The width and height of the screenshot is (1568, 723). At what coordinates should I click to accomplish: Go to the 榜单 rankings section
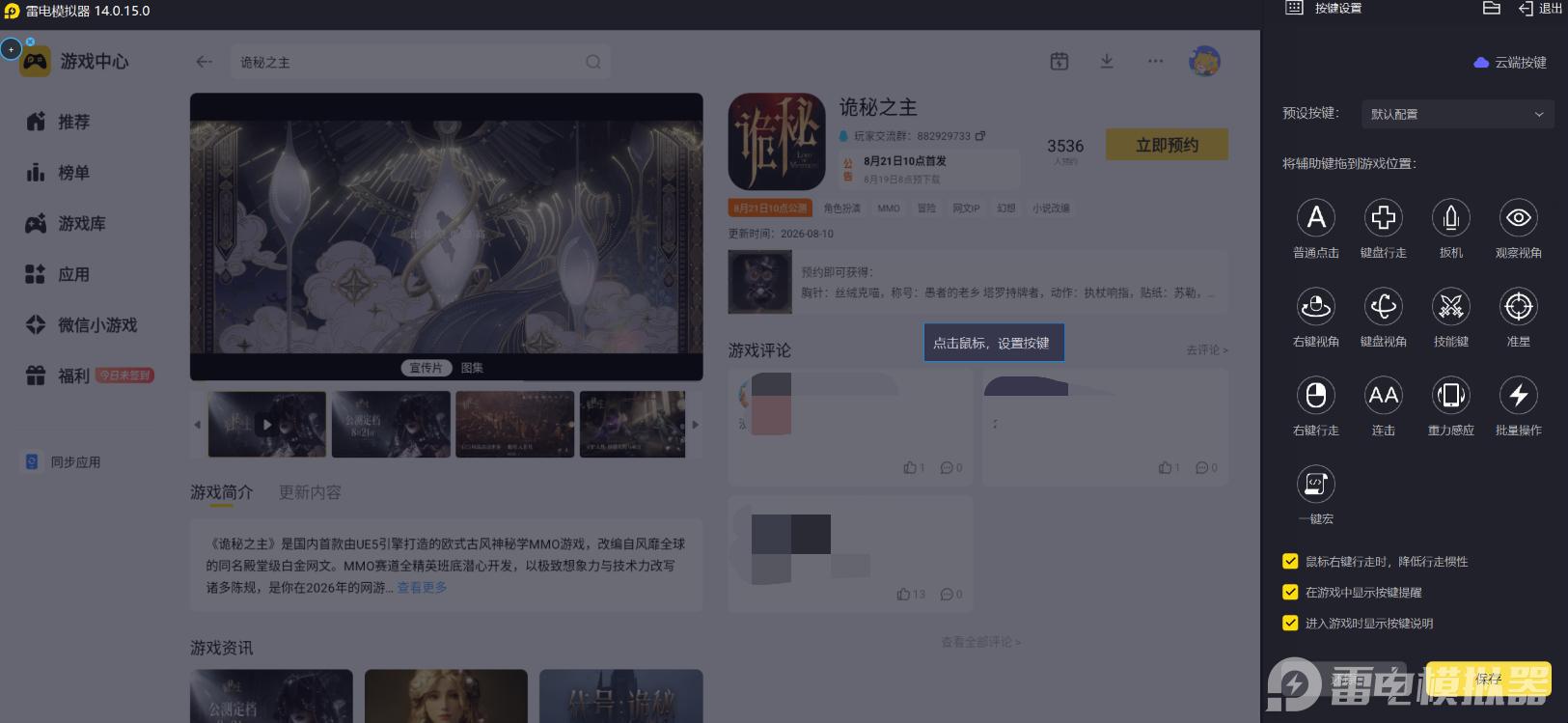58,173
